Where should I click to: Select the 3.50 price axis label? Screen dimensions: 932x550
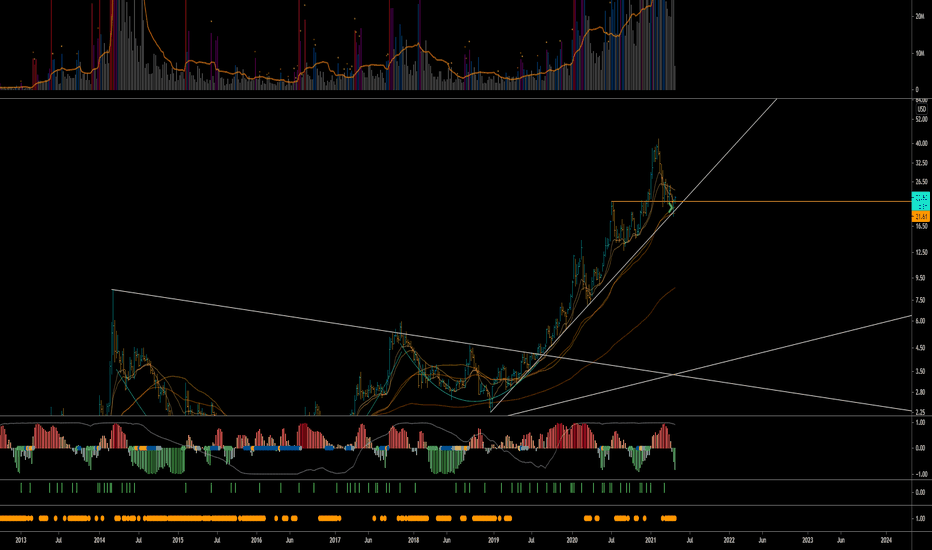[x=921, y=371]
